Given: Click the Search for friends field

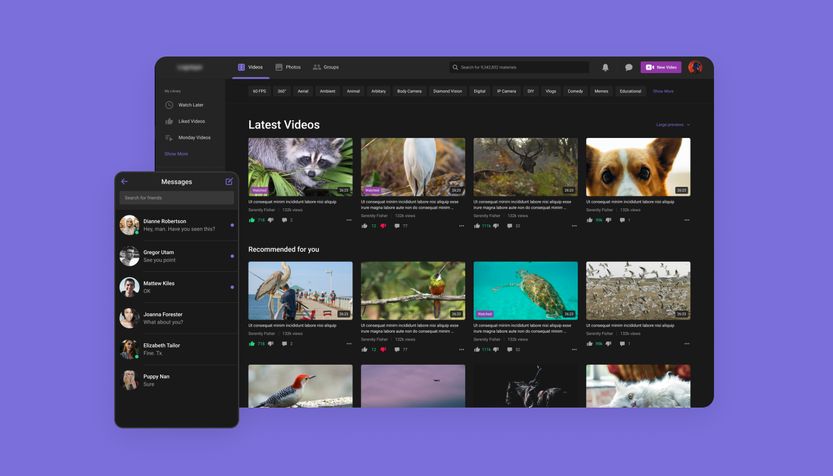Looking at the screenshot, I should pos(176,198).
